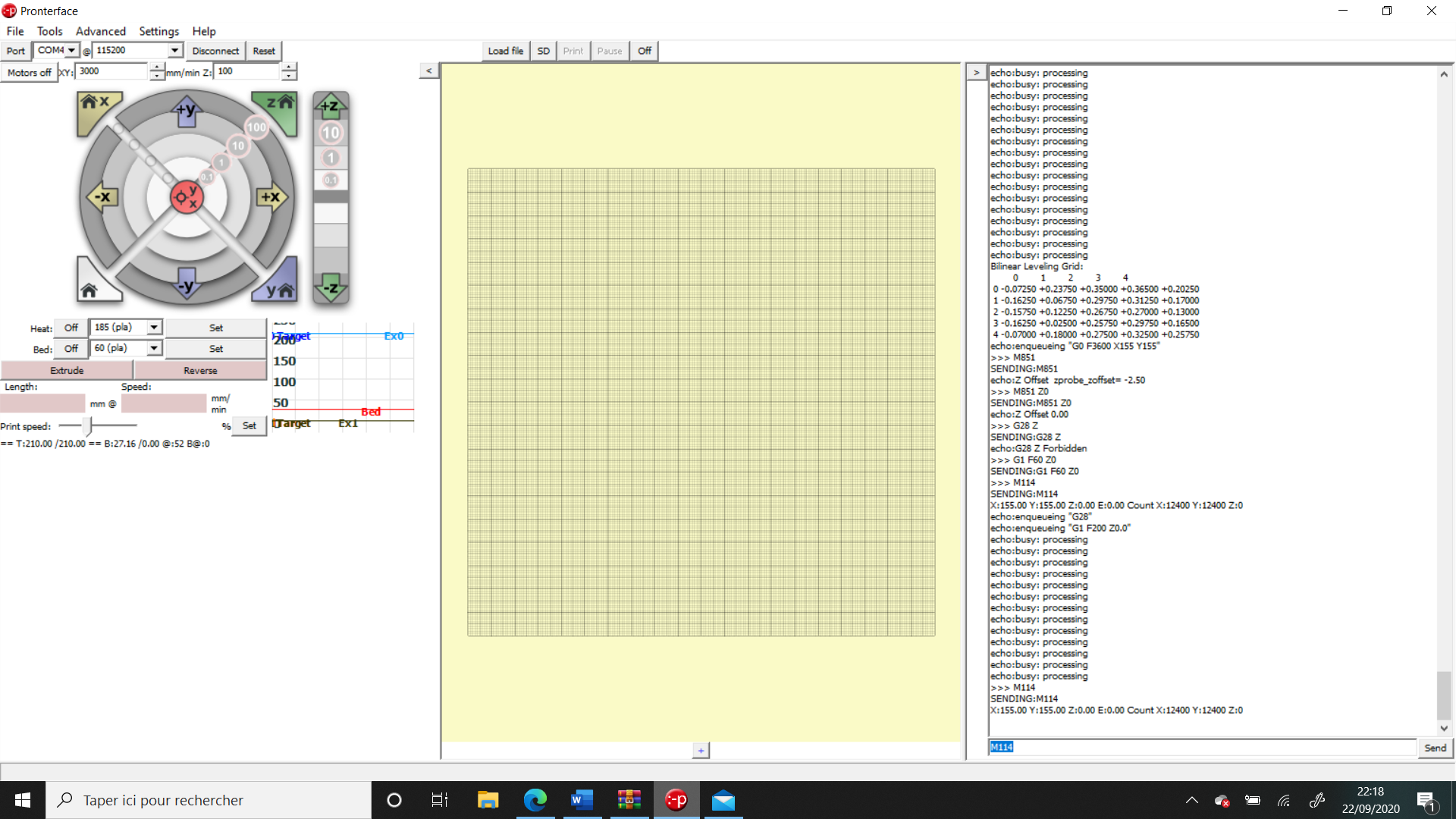
Task: Expand the COM4 port dropdown
Action: pyautogui.click(x=71, y=50)
